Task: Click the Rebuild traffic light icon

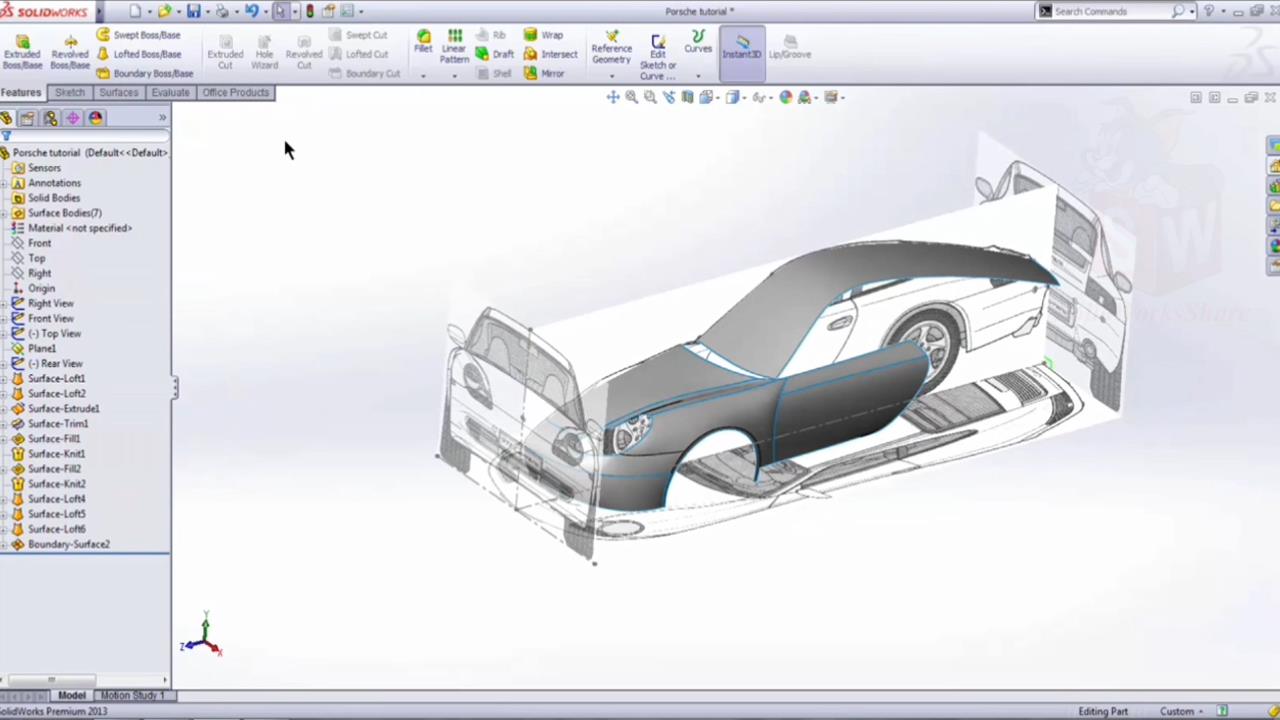Action: coord(309,11)
